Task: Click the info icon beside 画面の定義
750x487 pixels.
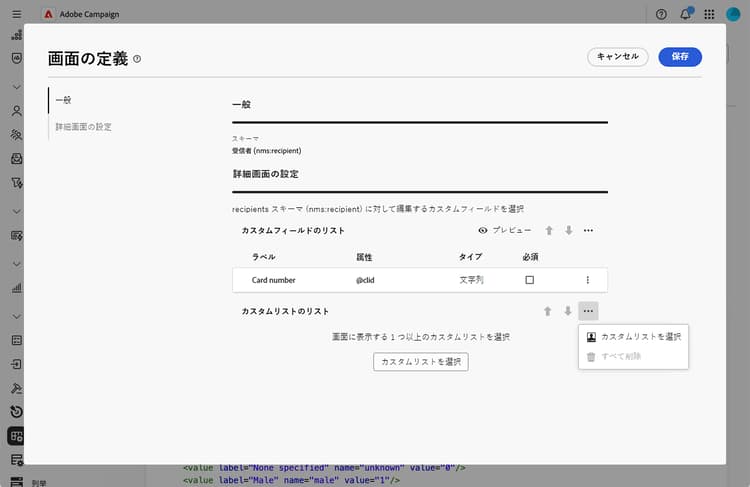Action: click(137, 59)
